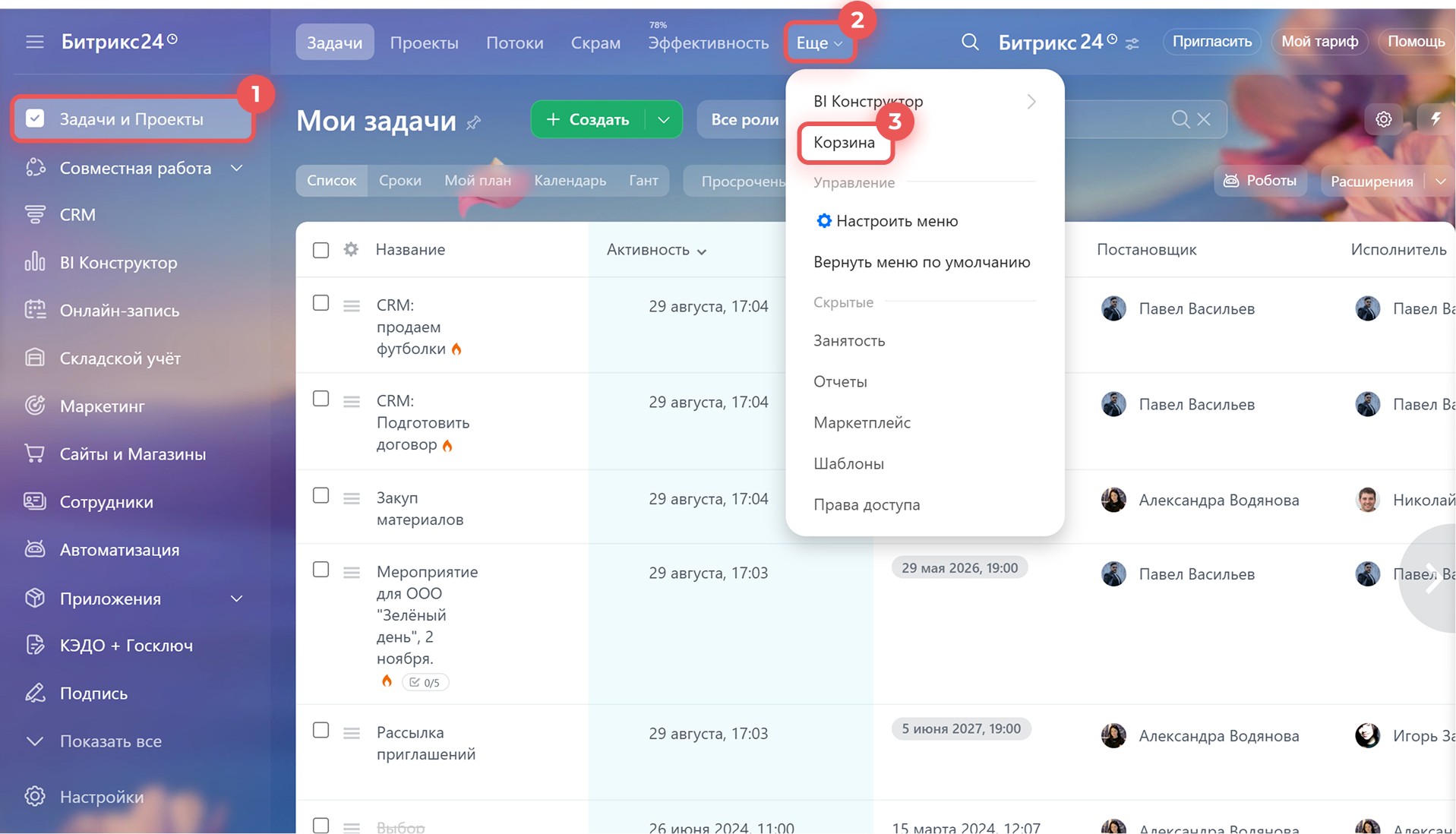Expand the Совместная работа sidebar section

pyautogui.click(x=237, y=168)
